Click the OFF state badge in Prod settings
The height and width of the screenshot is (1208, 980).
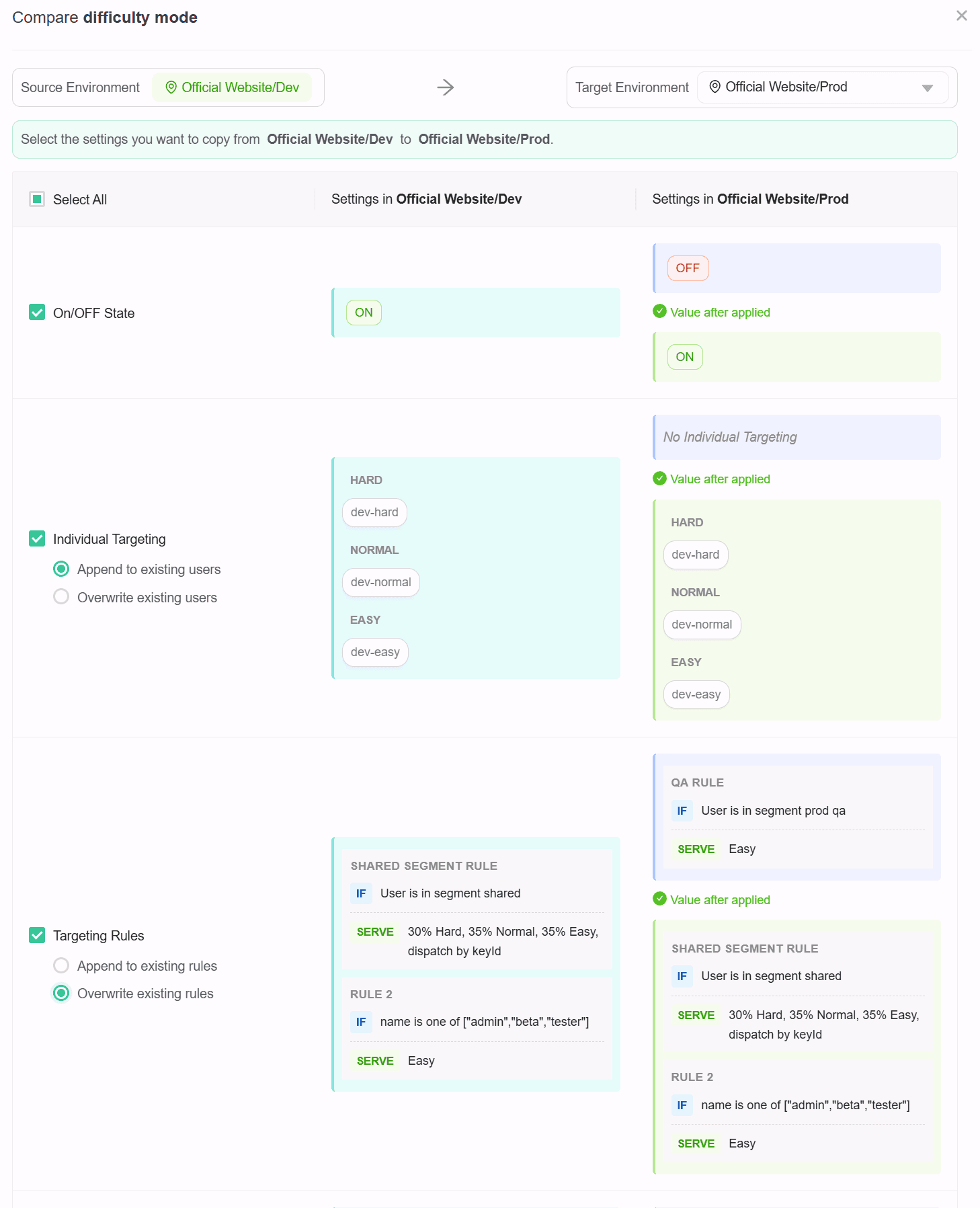(x=687, y=268)
